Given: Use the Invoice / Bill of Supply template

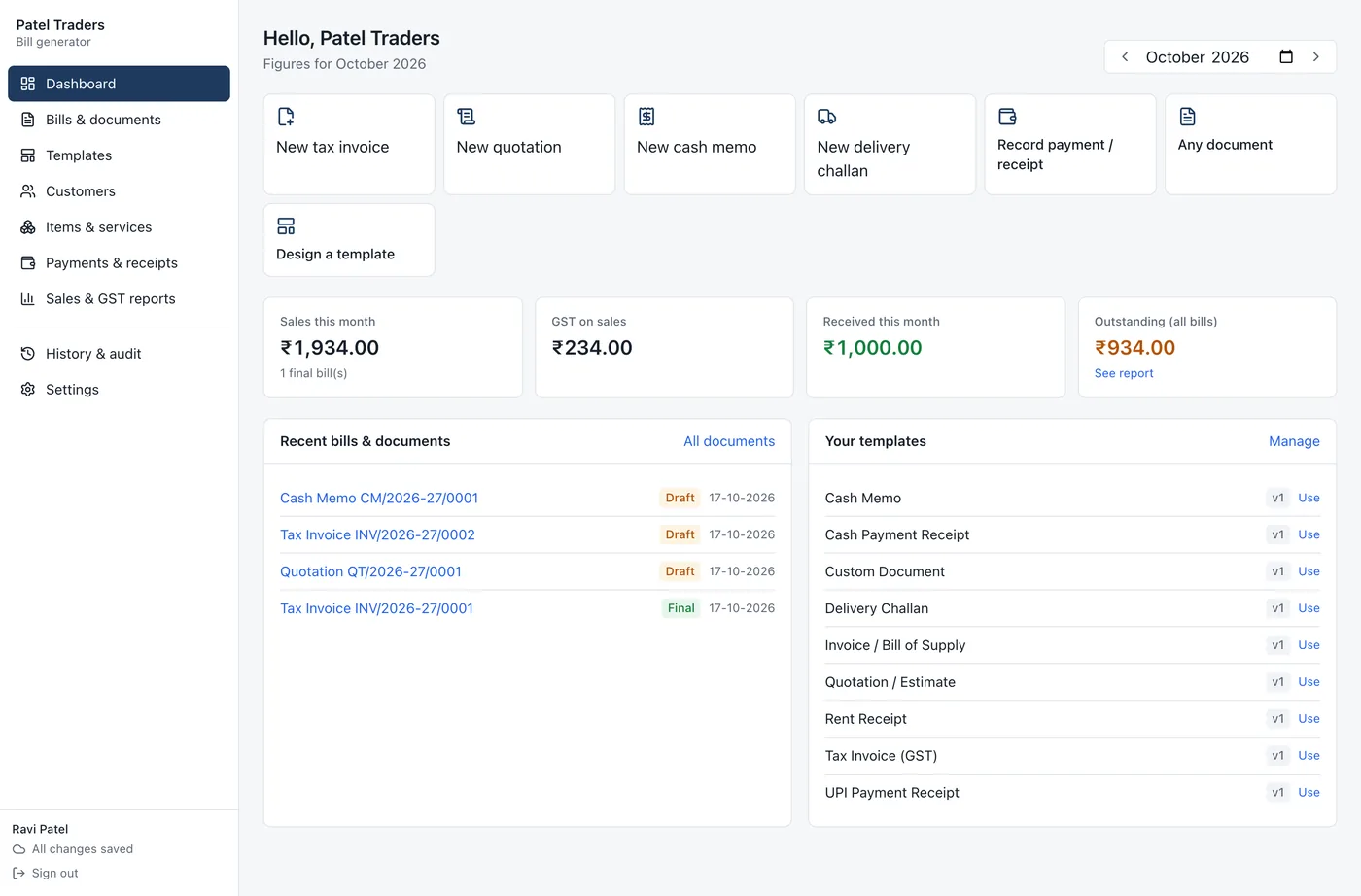Looking at the screenshot, I should click(x=1309, y=645).
